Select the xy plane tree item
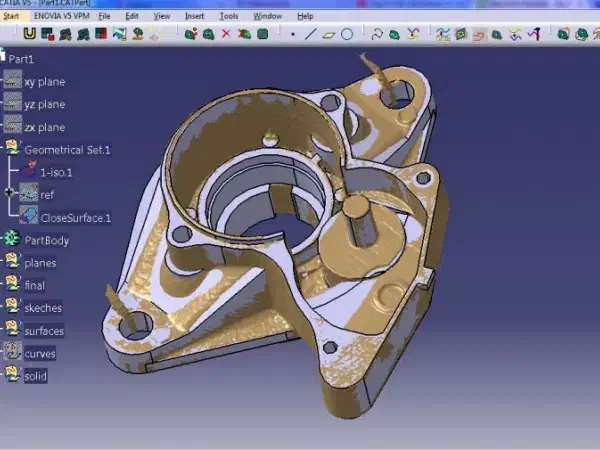 [45, 80]
